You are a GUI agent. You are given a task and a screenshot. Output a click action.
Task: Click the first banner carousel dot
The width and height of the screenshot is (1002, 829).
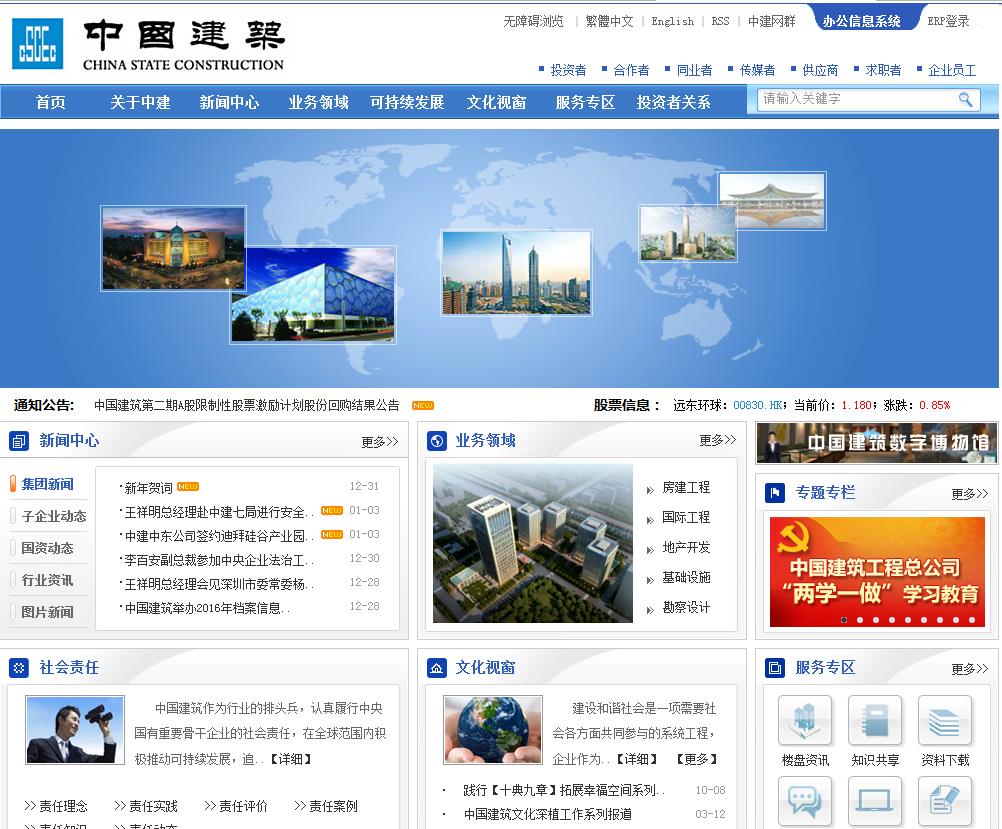(x=844, y=620)
